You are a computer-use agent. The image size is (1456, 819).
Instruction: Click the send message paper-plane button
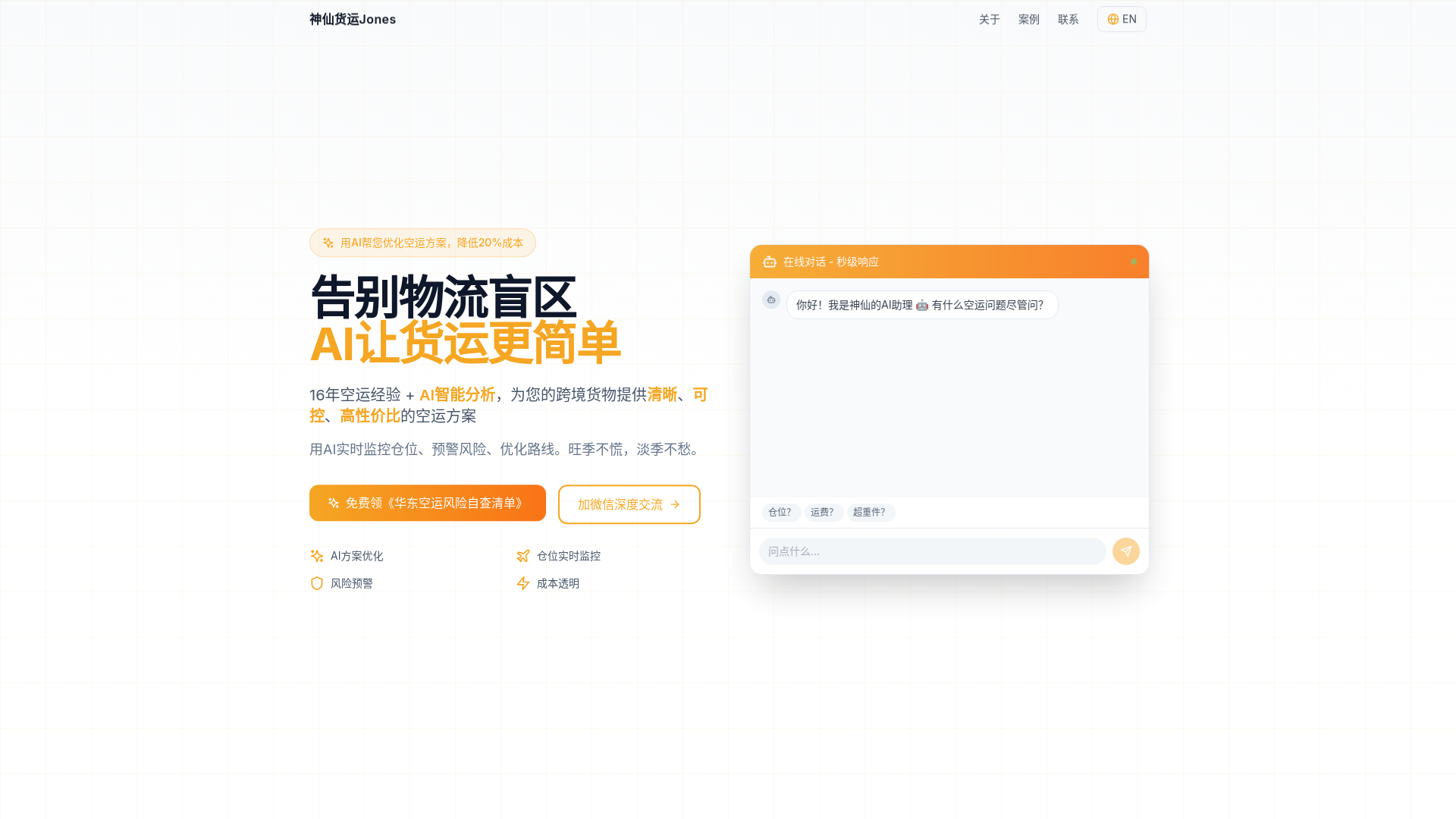(1126, 551)
